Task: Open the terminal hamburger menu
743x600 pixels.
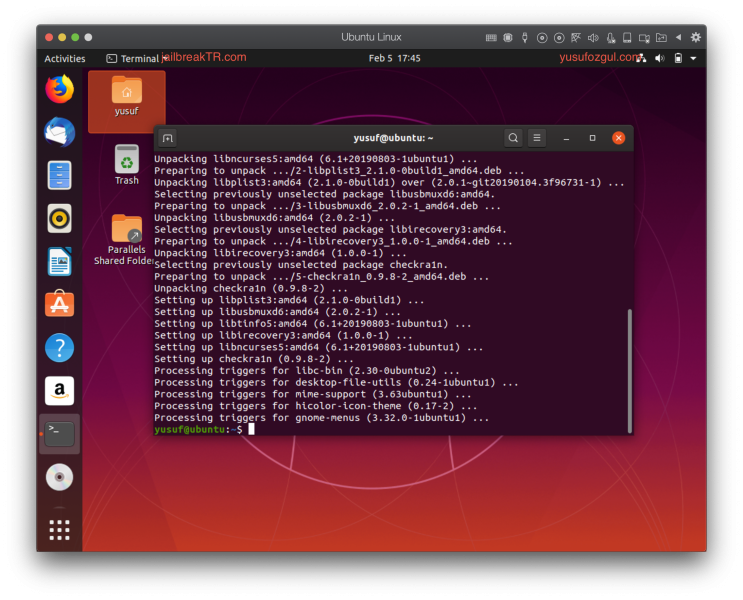Action: pyautogui.click(x=537, y=138)
